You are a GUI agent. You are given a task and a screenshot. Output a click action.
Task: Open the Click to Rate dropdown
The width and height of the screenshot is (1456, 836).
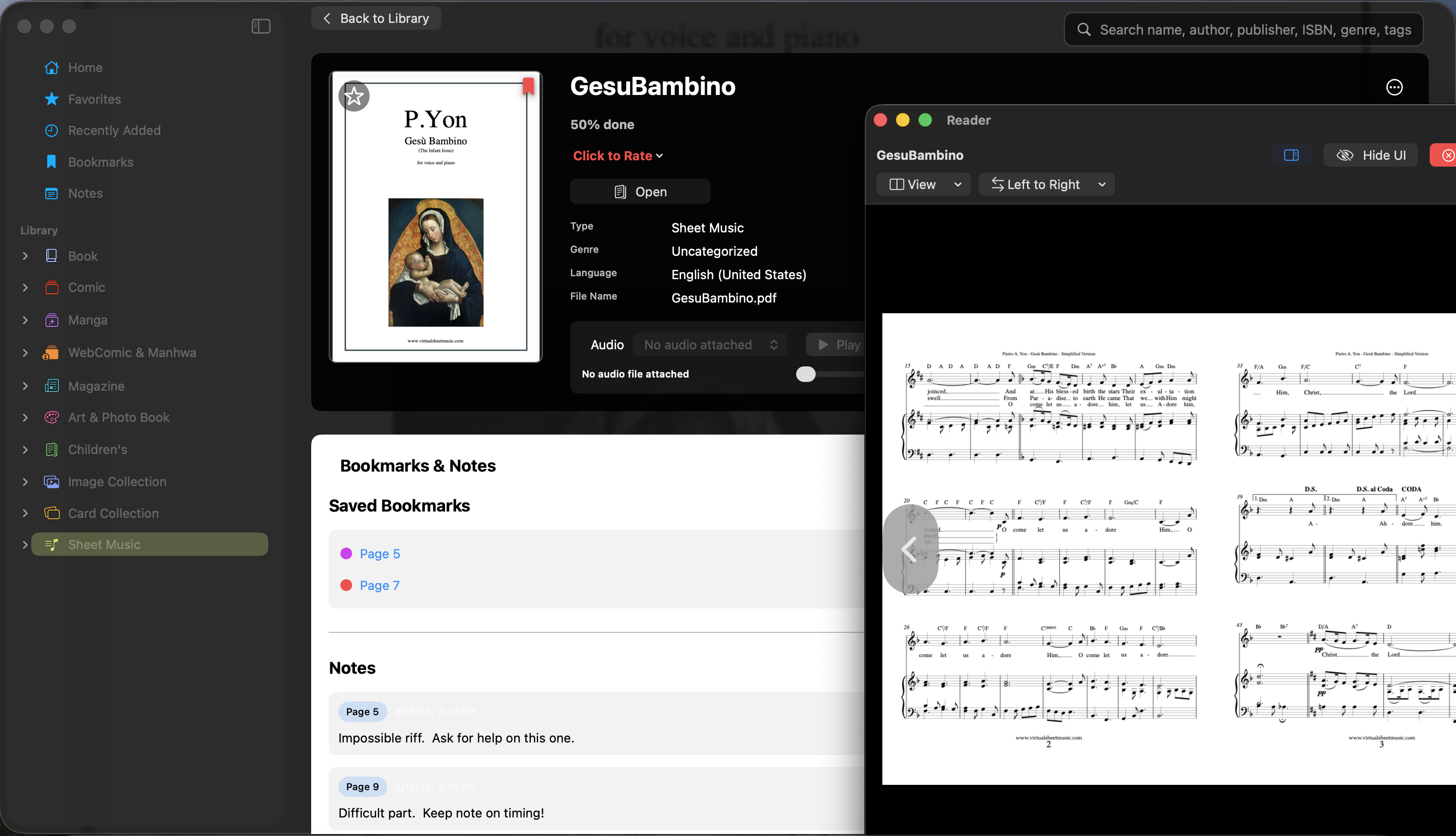coord(618,155)
